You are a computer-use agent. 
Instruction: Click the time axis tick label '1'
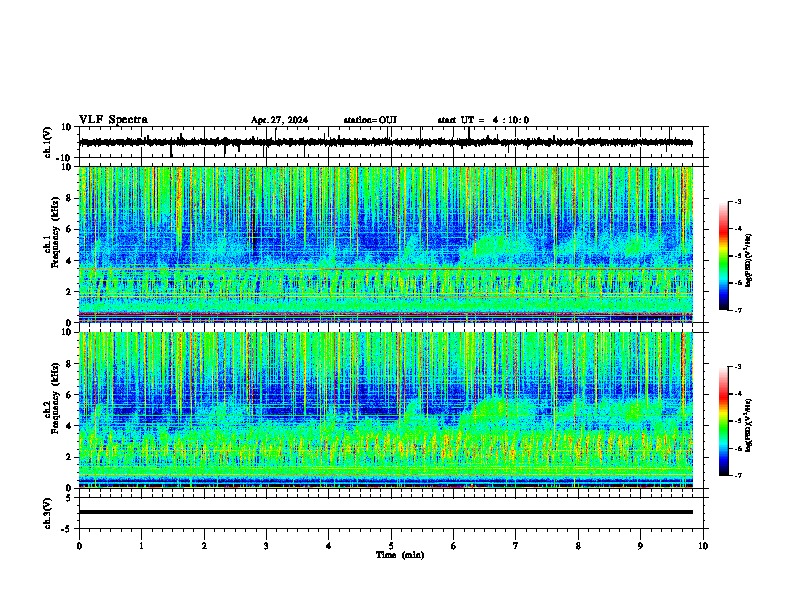point(141,546)
